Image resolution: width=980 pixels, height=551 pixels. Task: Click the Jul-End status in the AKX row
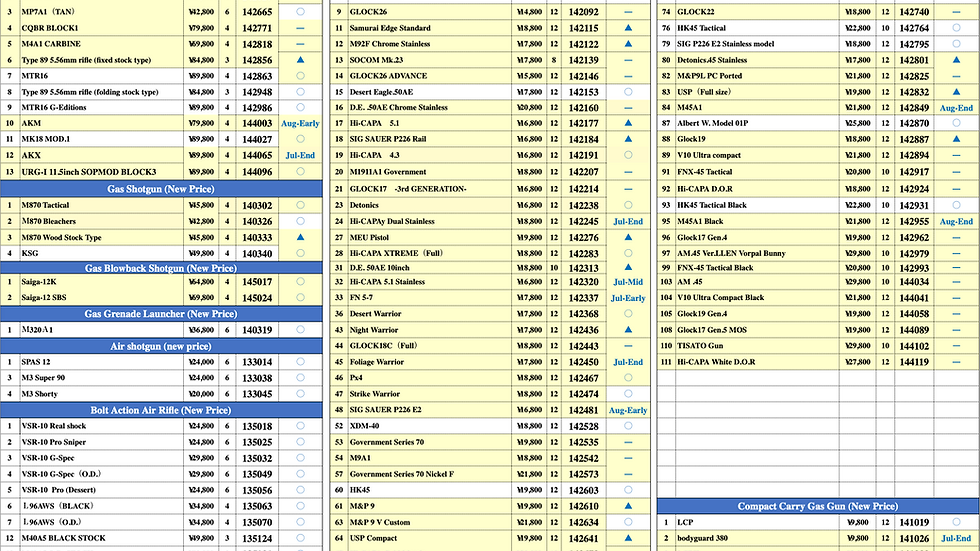(300, 155)
